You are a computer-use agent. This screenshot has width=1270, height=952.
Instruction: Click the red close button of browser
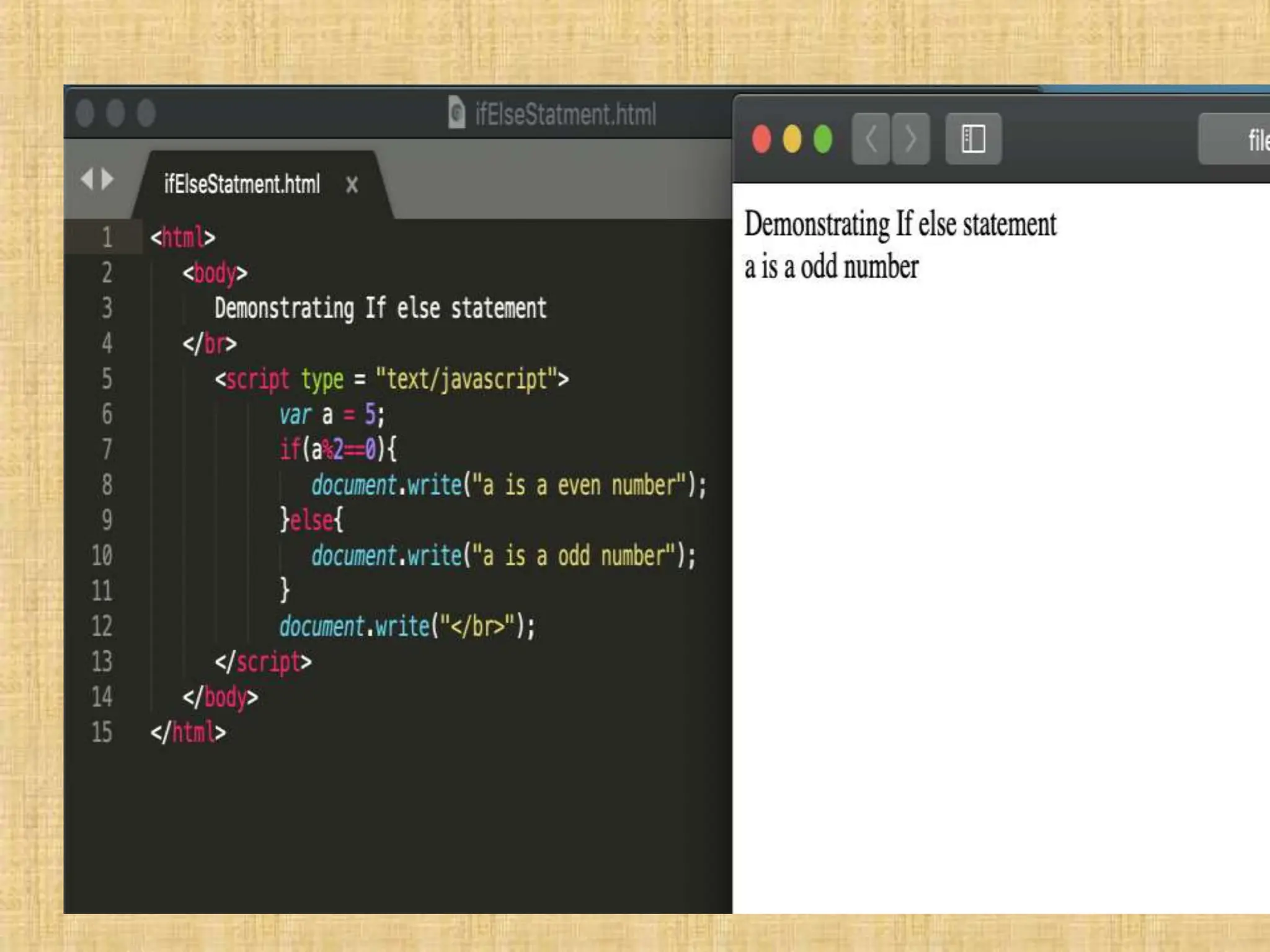[762, 139]
